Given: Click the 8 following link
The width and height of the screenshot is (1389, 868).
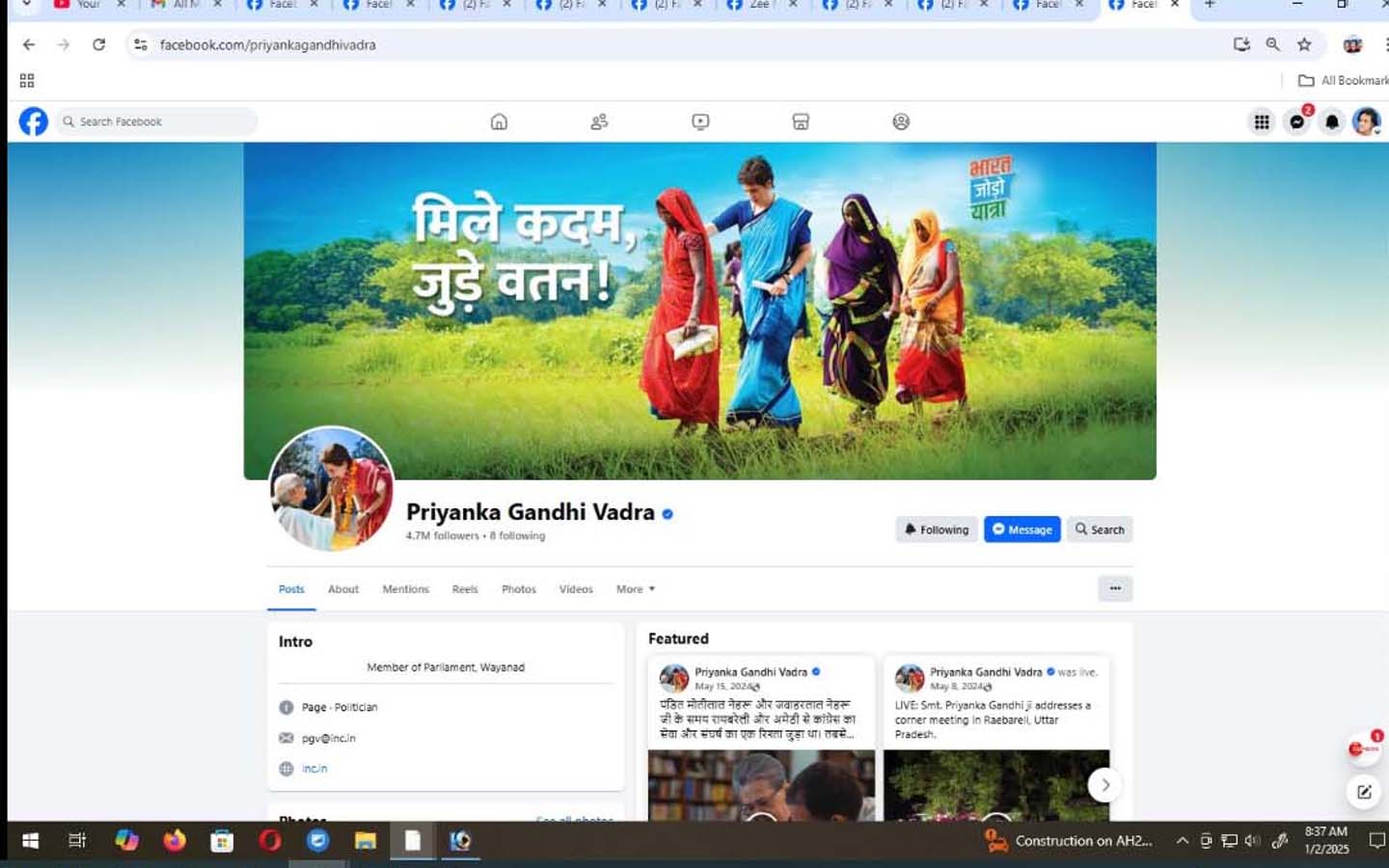Looking at the screenshot, I should coord(517,536).
